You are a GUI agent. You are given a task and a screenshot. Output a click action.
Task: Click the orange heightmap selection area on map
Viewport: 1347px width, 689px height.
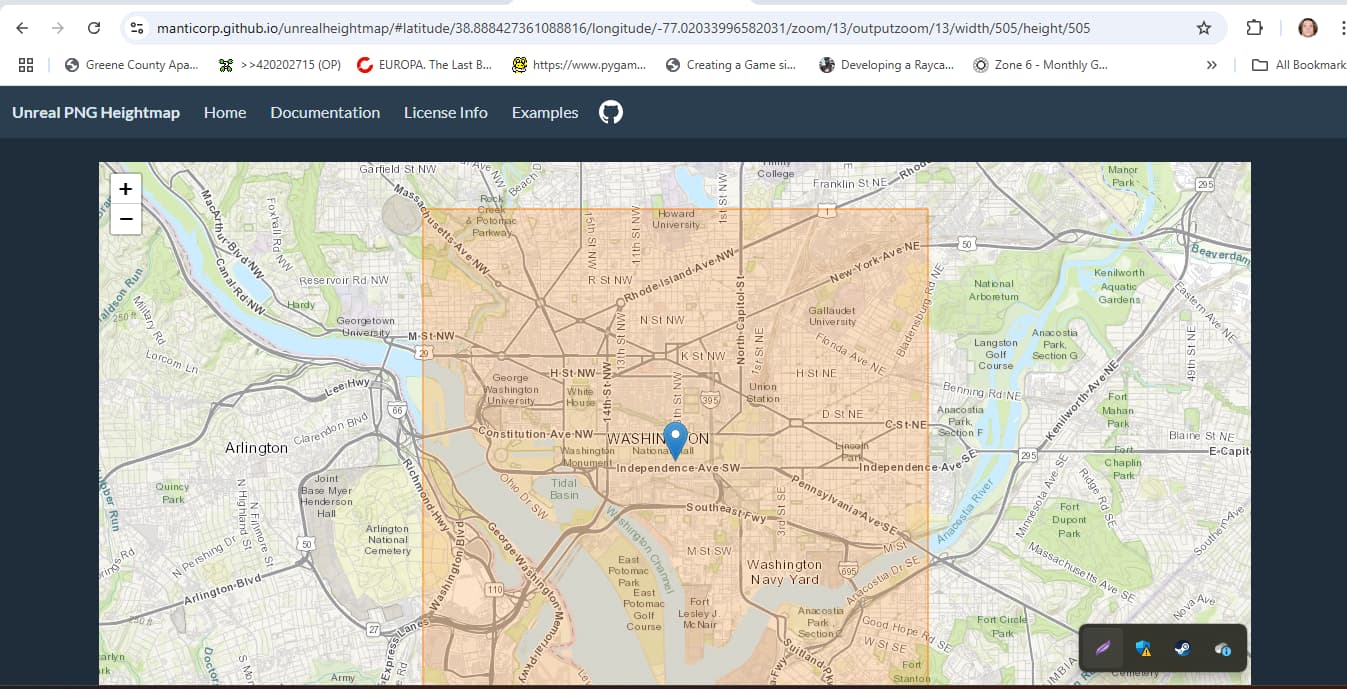800,520
